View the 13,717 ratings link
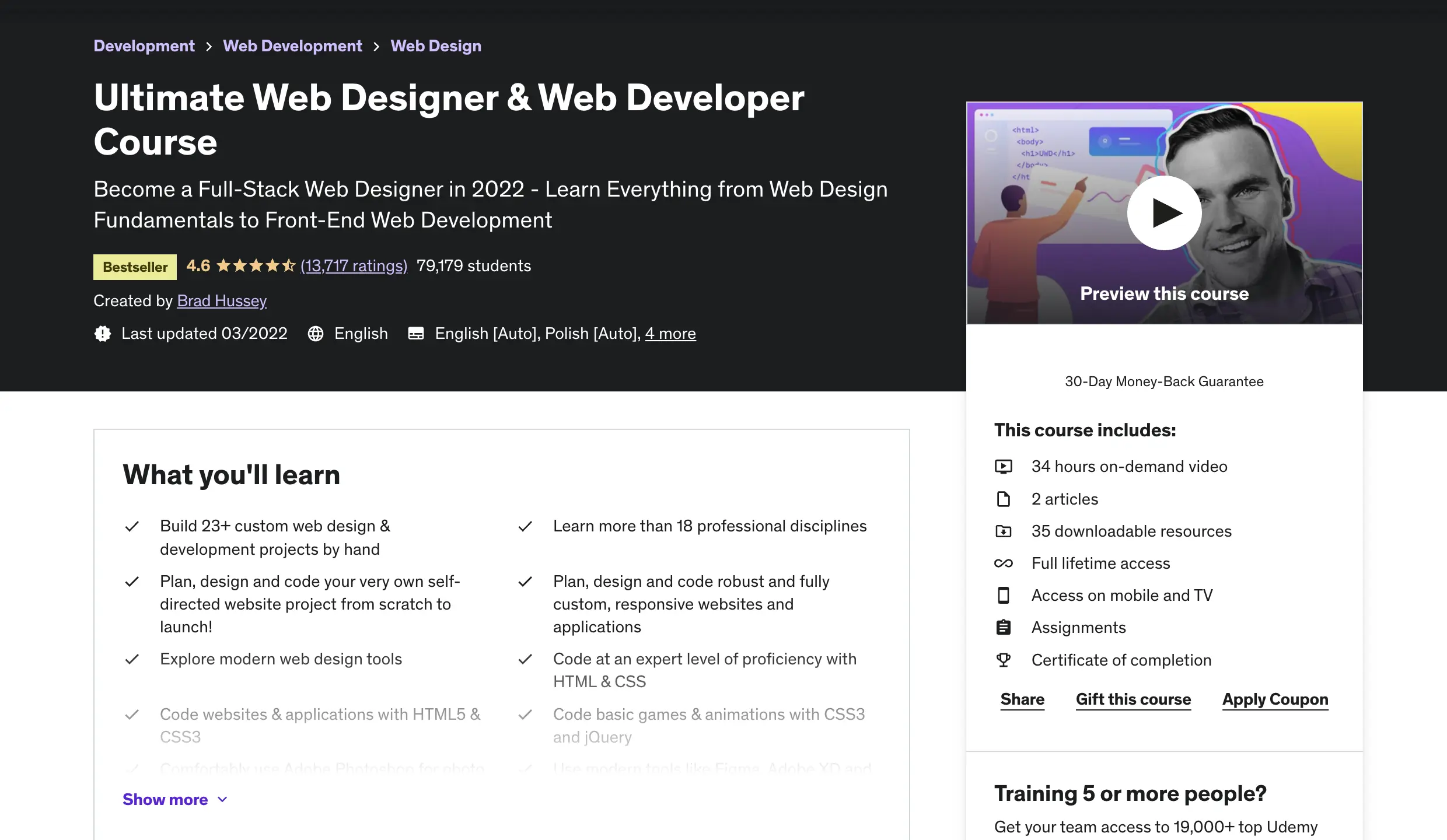Screen dimensions: 1447x840 point(354,266)
